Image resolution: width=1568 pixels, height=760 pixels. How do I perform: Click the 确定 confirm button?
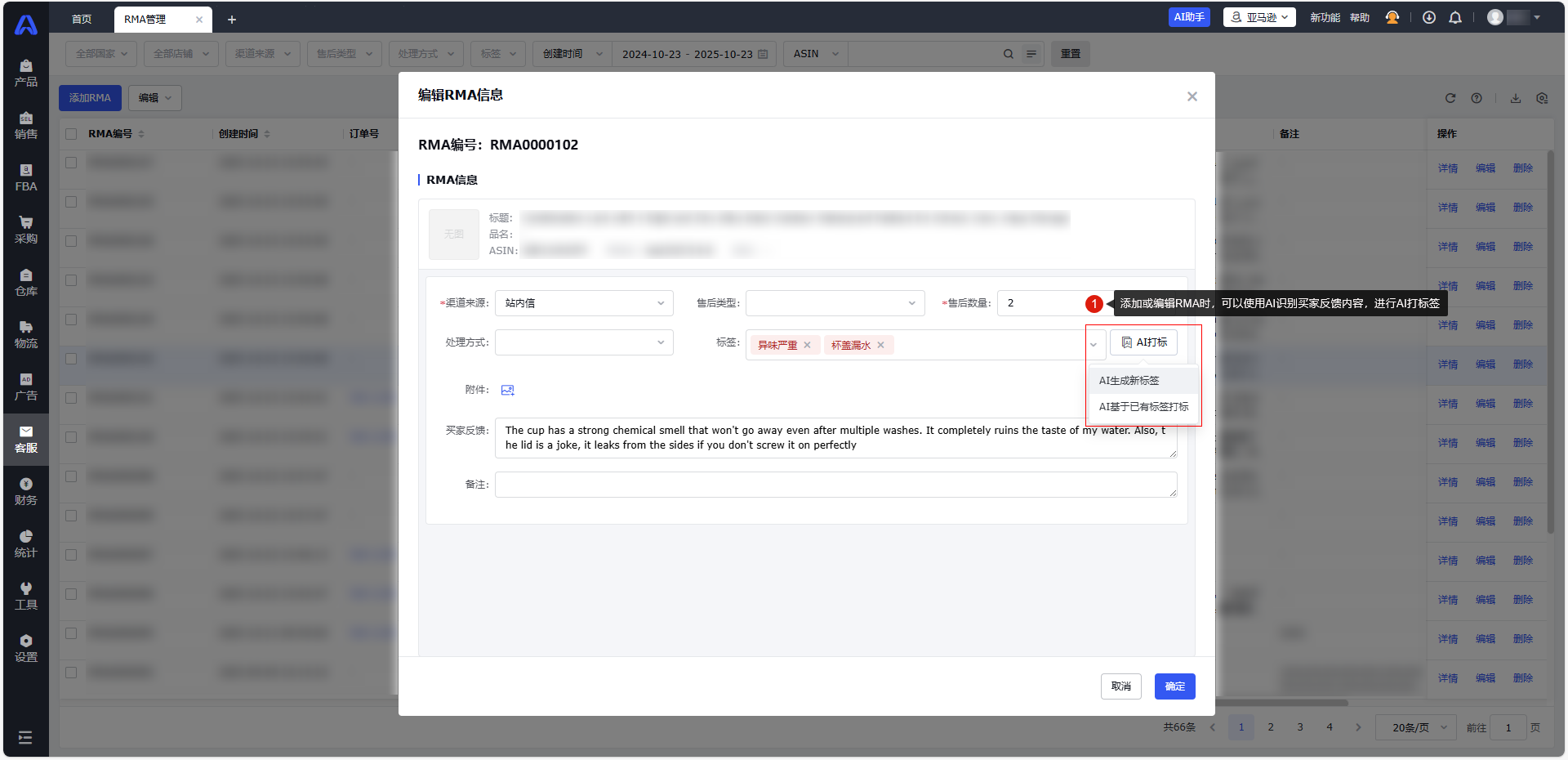point(1174,686)
